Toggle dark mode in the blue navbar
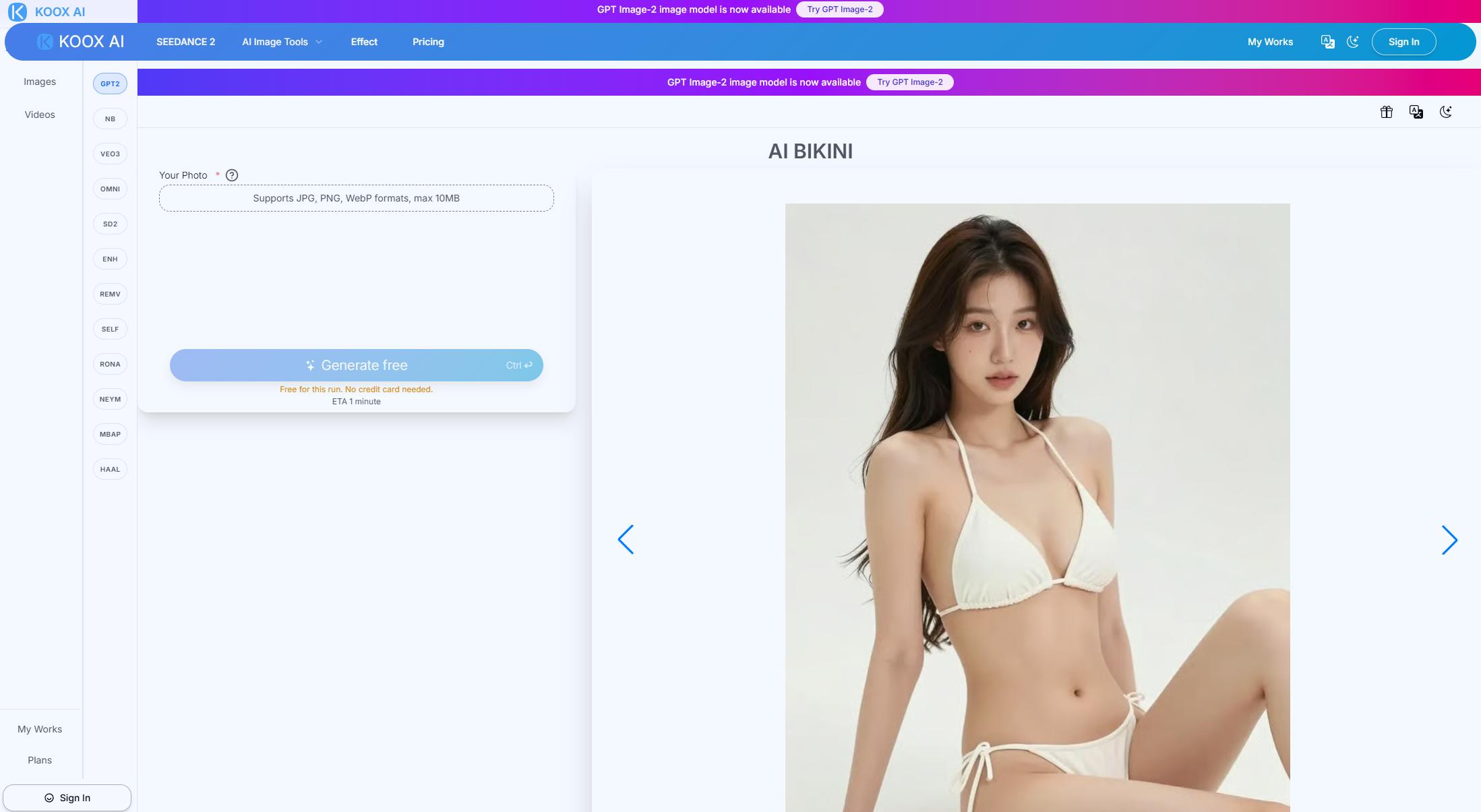 (x=1352, y=42)
